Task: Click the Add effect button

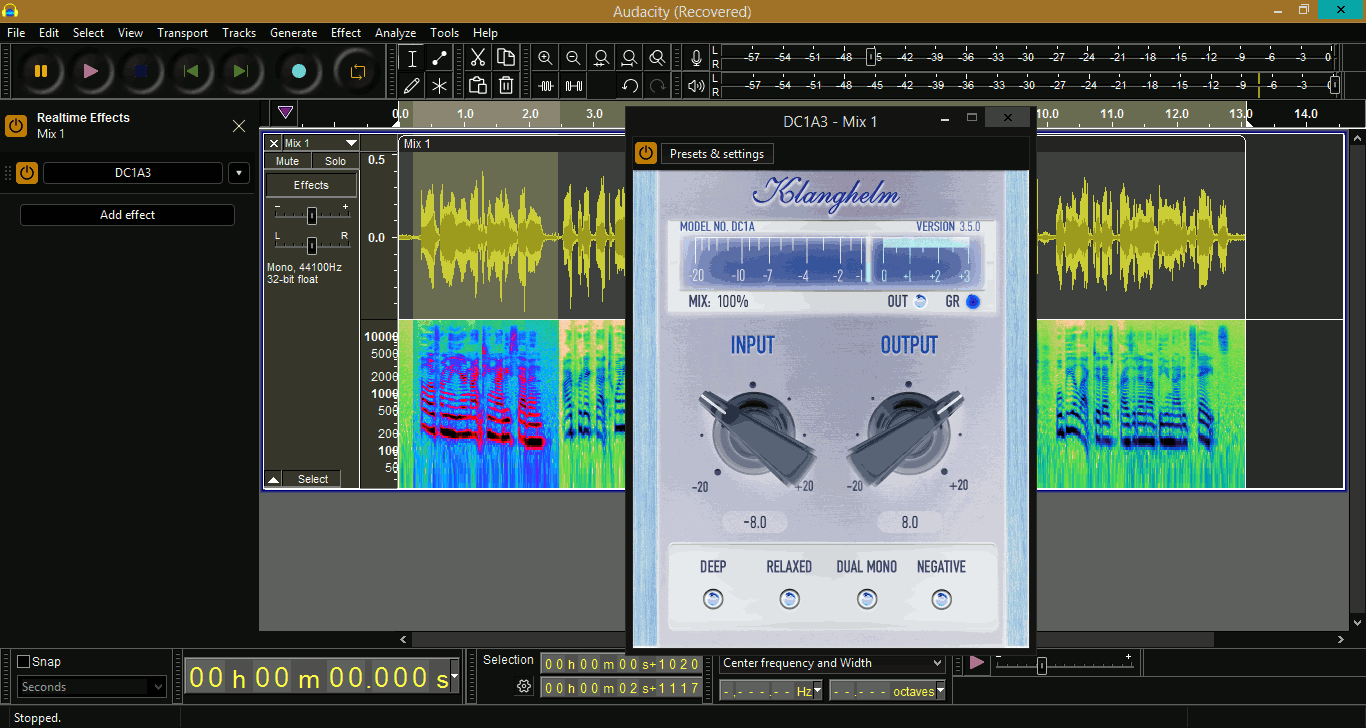Action: (x=127, y=214)
